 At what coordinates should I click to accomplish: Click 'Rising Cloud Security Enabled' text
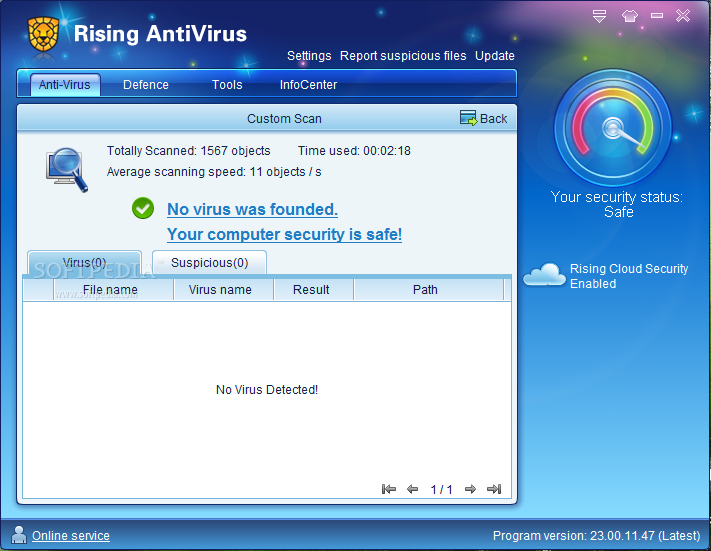[629, 276]
